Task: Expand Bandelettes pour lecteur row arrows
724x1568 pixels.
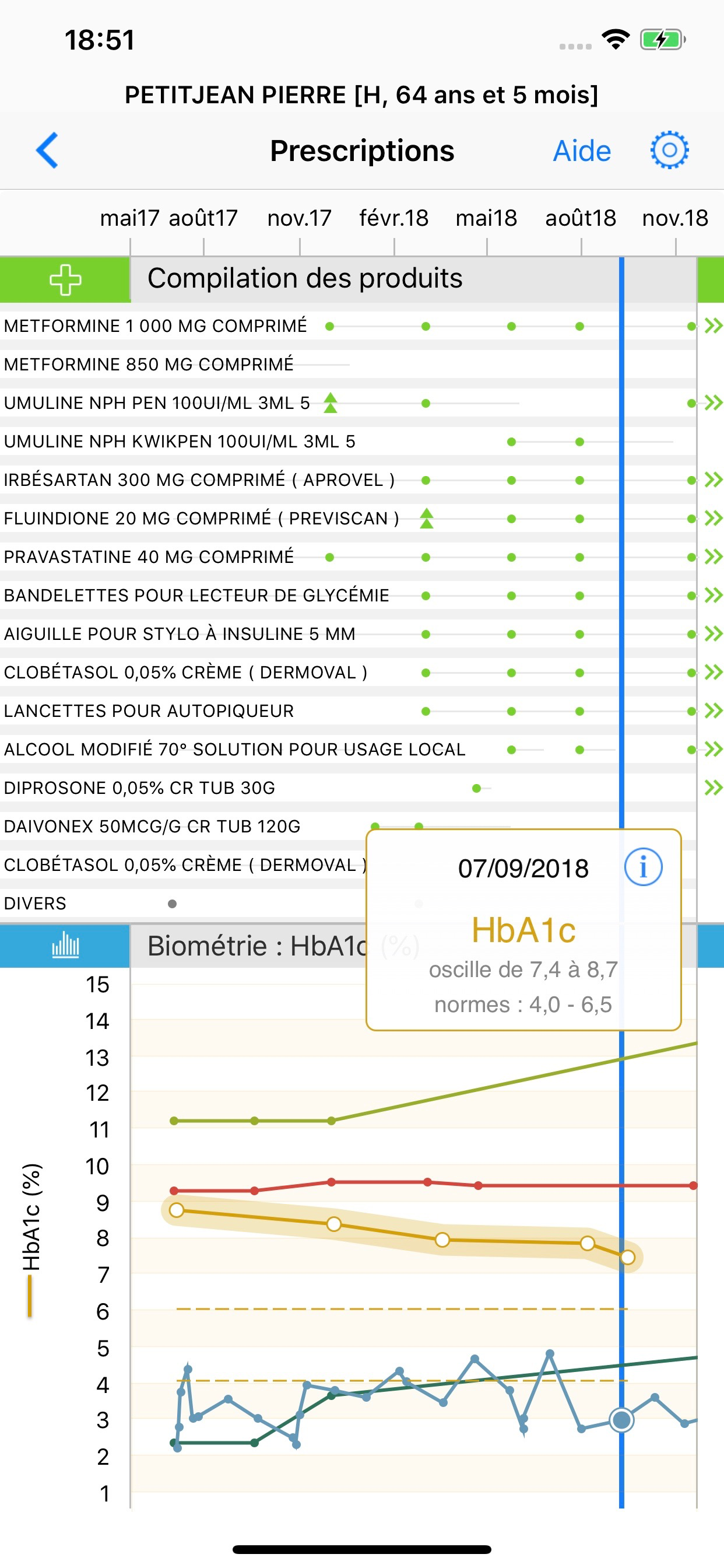Action: point(713,596)
